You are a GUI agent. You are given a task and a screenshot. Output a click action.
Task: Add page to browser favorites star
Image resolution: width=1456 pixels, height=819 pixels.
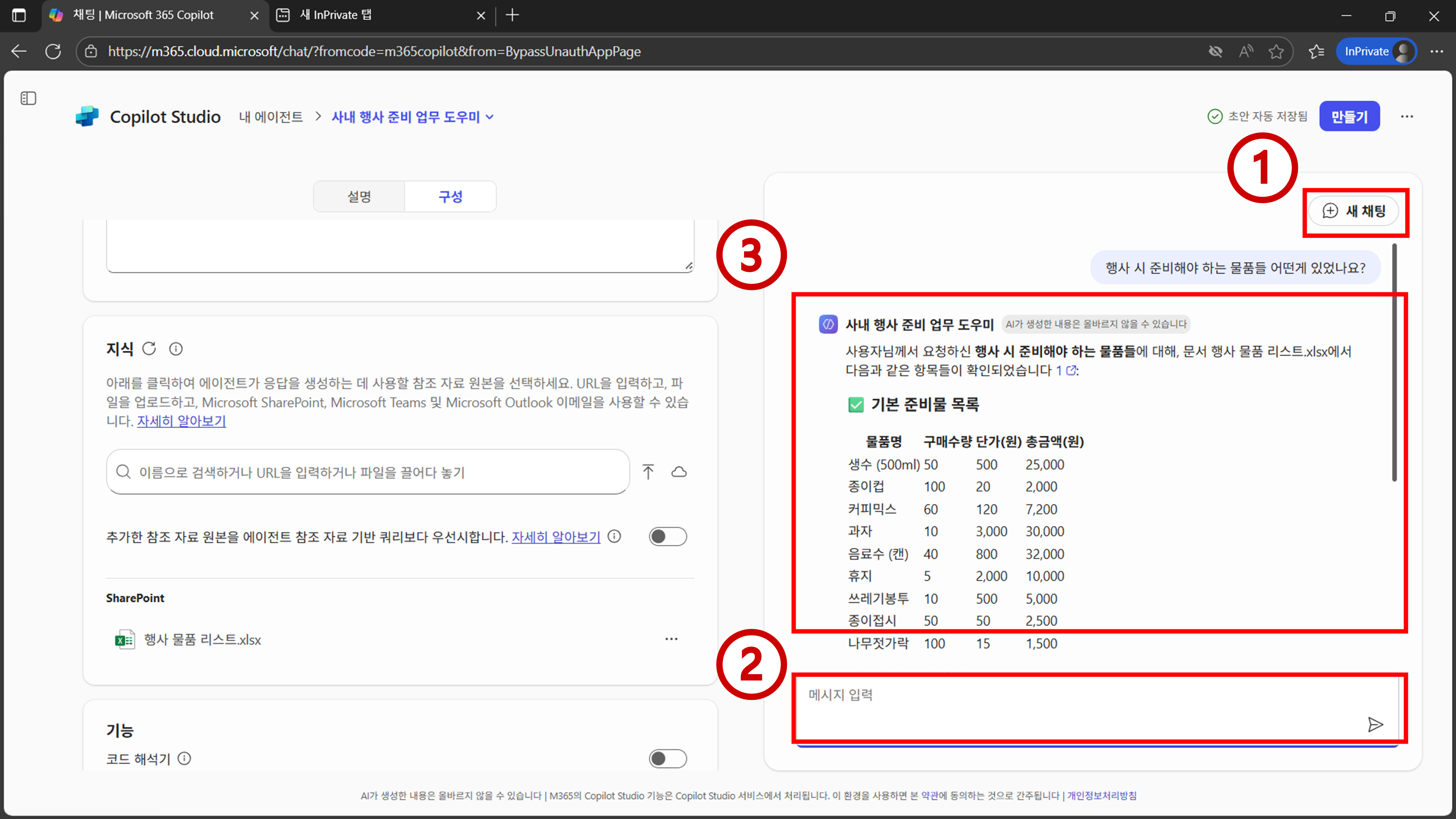tap(1276, 51)
